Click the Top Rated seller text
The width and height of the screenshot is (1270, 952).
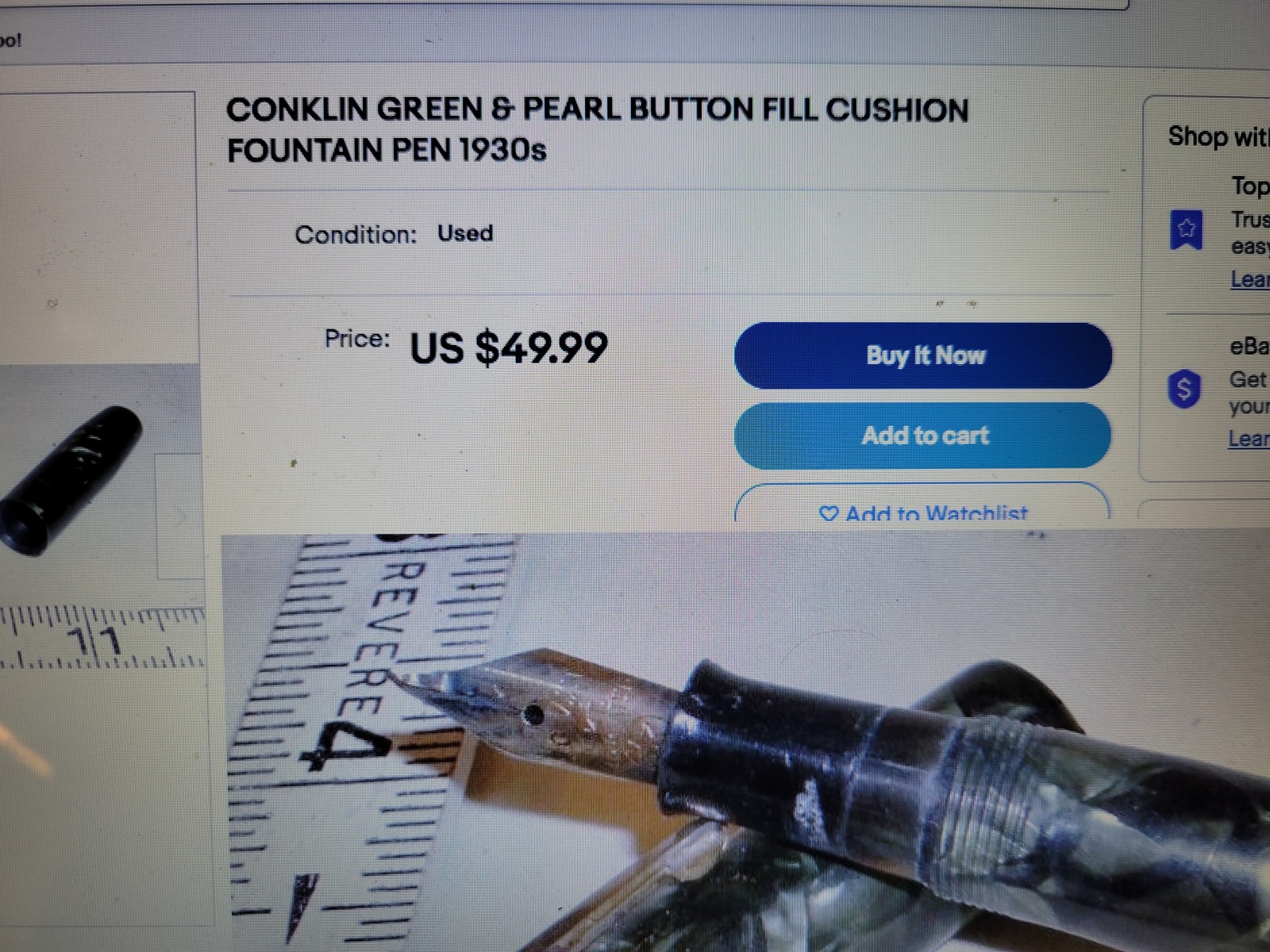tap(1250, 186)
